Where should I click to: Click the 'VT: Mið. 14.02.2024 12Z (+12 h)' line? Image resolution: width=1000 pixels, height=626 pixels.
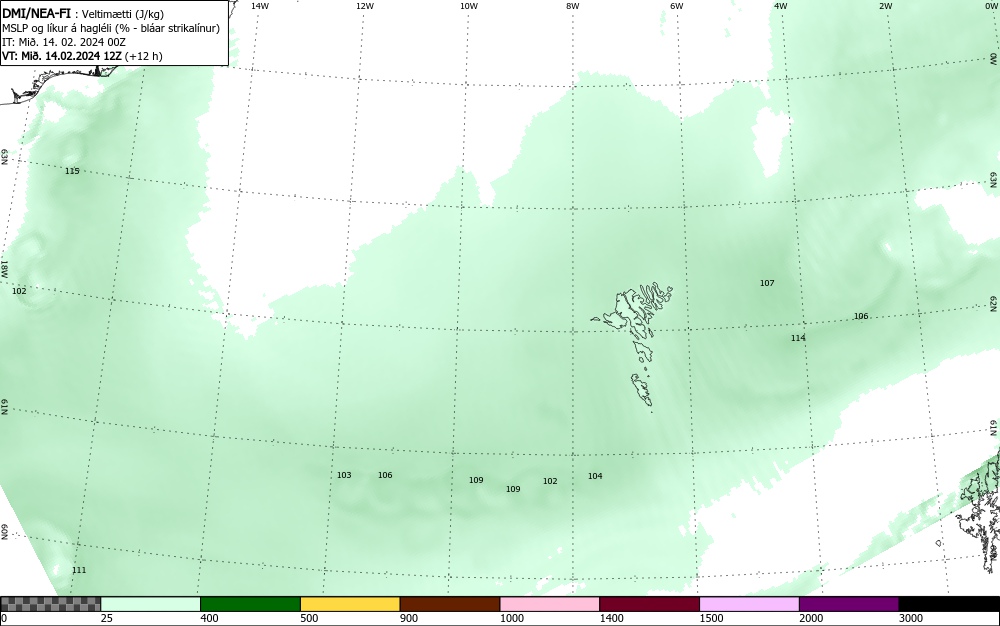(x=82, y=56)
